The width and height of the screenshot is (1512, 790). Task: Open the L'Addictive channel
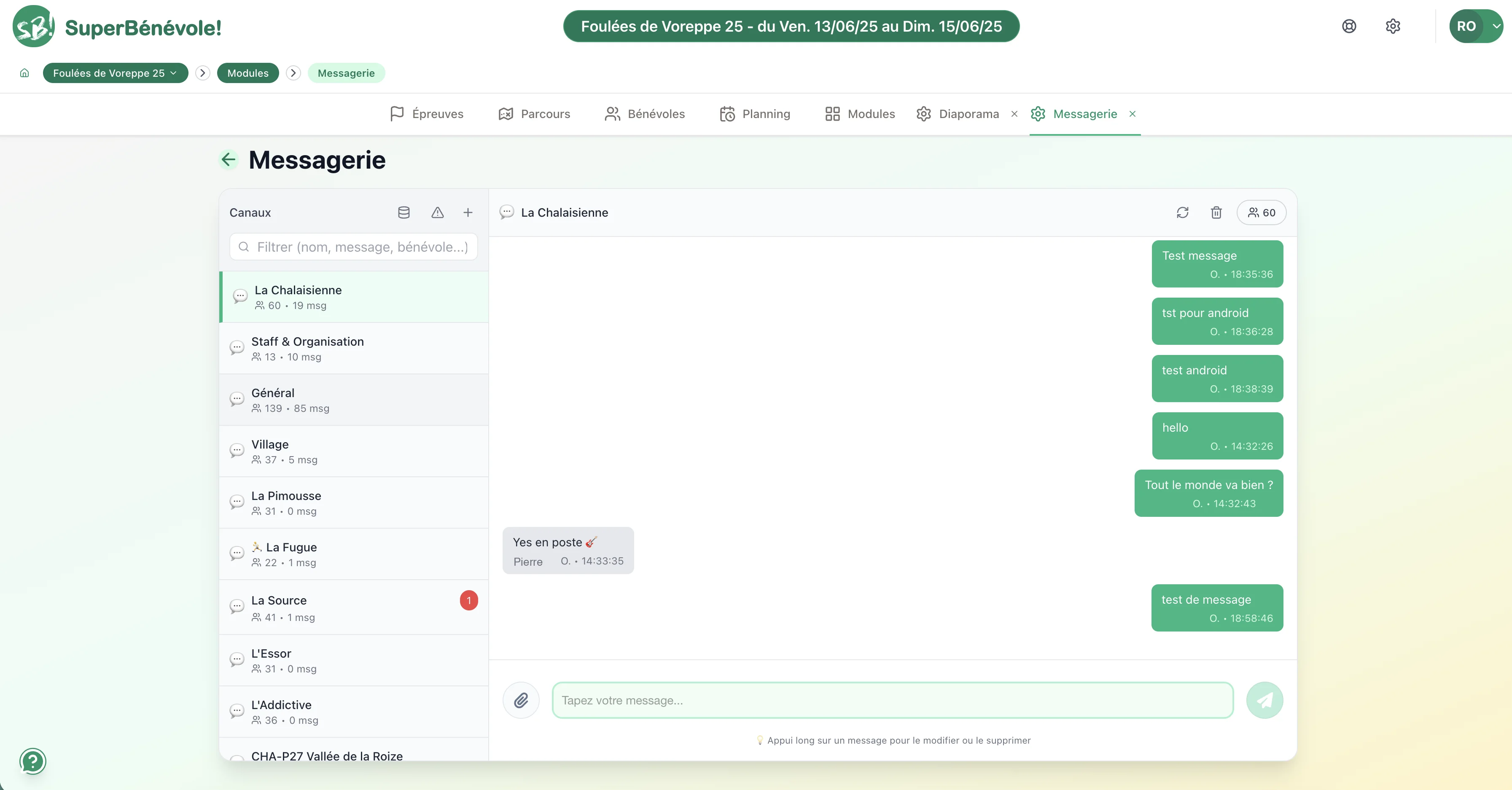[x=354, y=712]
